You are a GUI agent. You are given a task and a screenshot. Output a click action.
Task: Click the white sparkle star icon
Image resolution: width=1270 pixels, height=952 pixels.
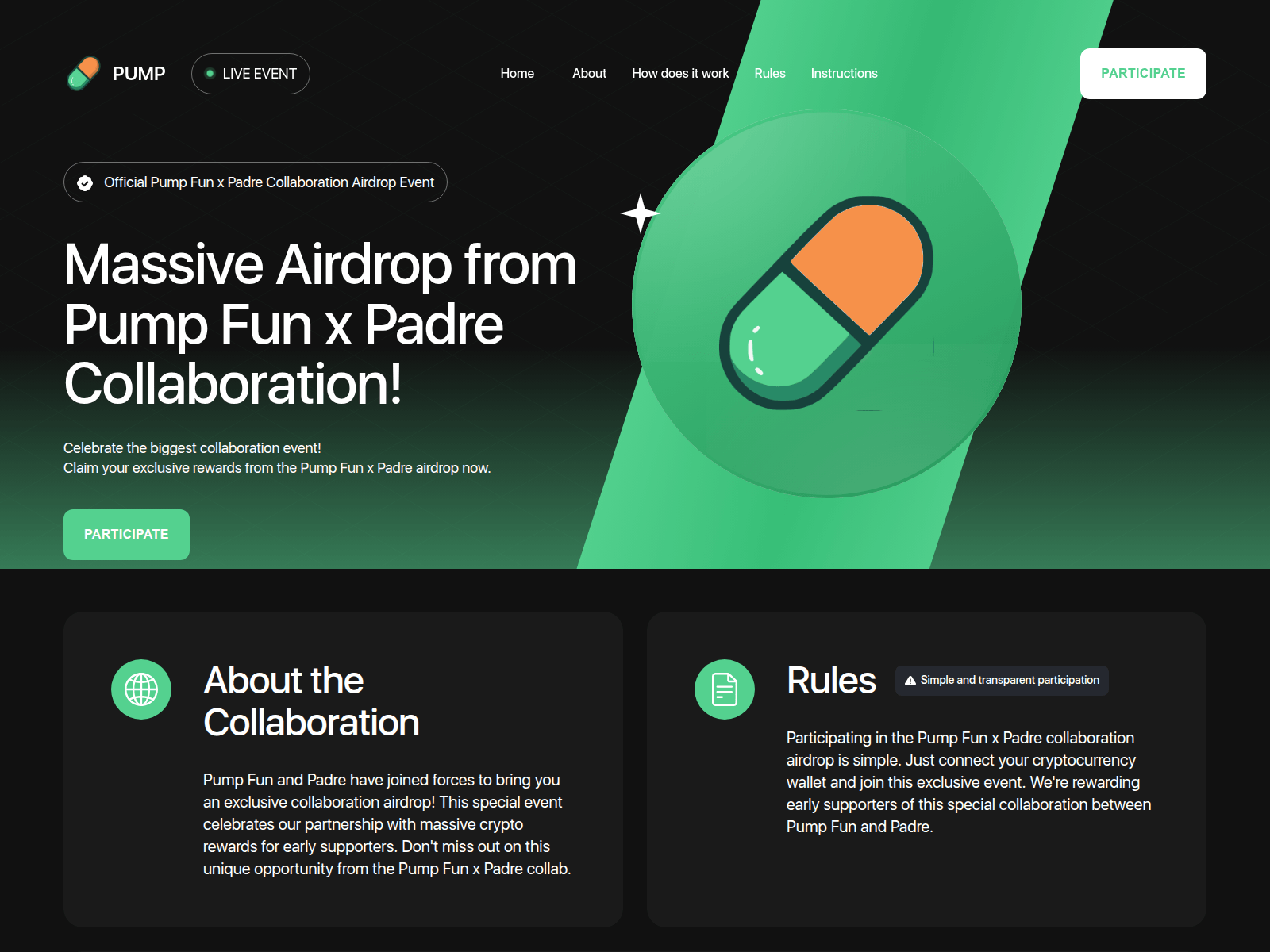tap(640, 213)
